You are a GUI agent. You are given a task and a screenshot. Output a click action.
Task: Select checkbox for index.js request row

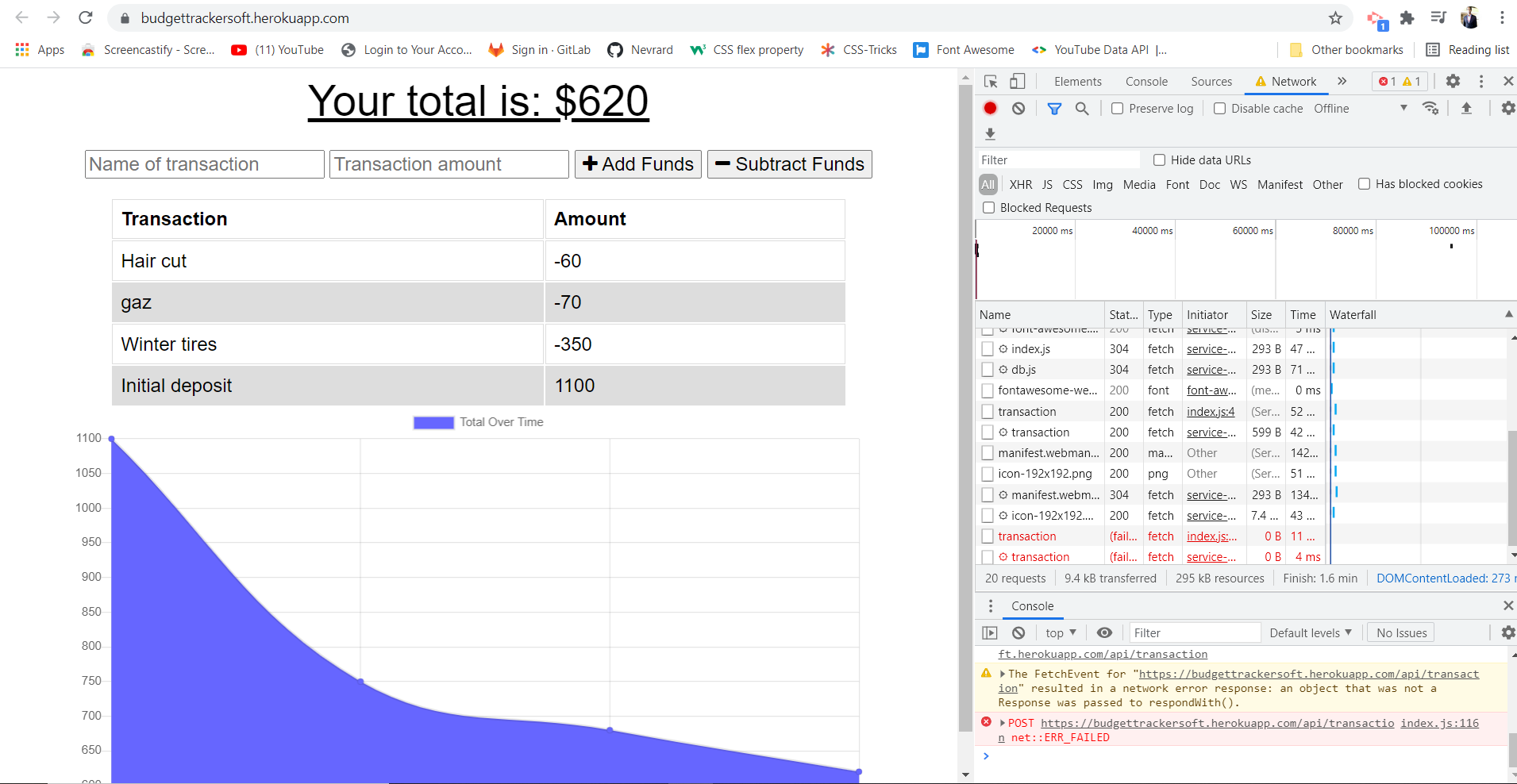pyautogui.click(x=988, y=349)
